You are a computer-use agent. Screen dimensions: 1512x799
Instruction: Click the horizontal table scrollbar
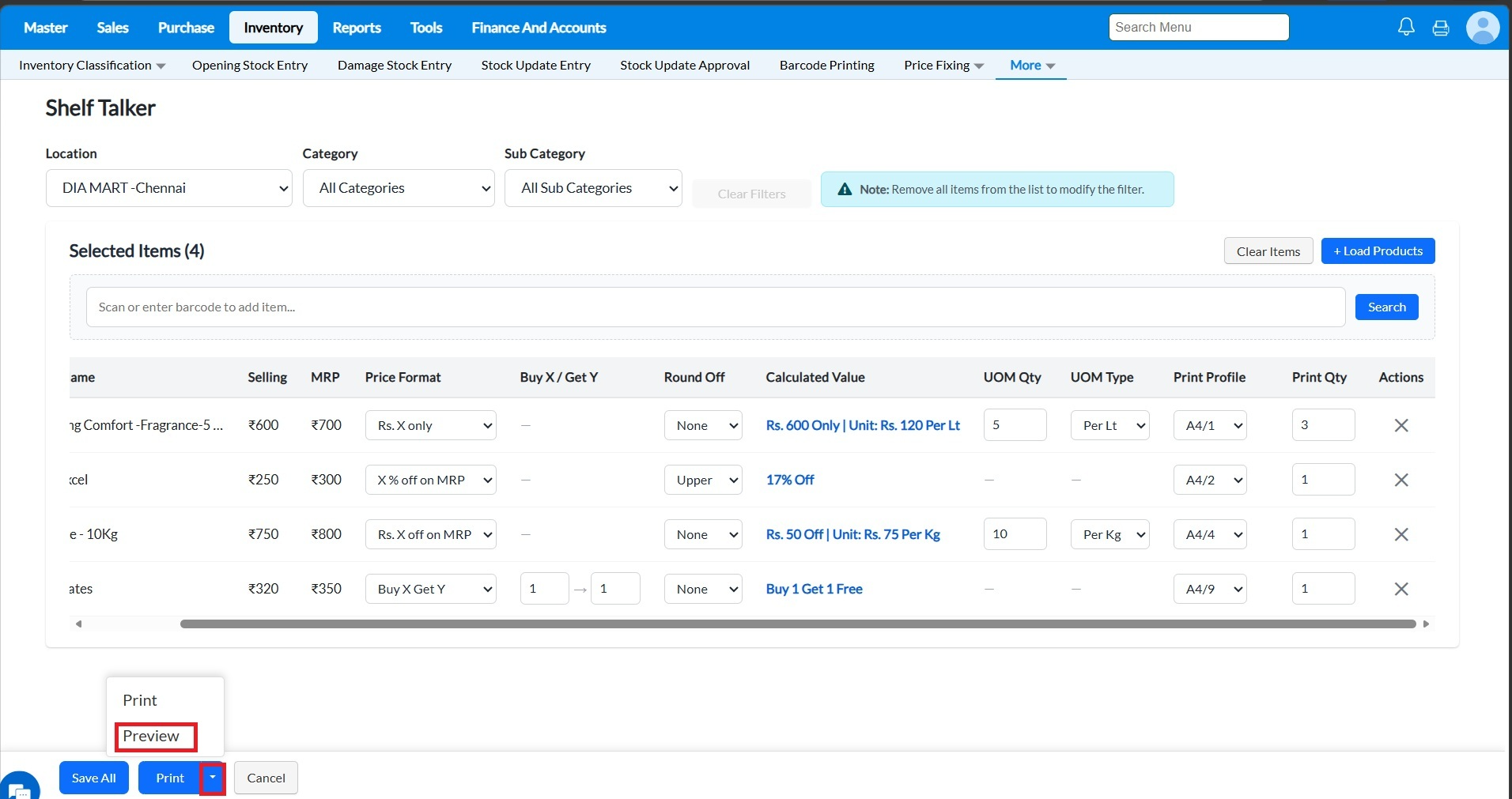[x=797, y=624]
